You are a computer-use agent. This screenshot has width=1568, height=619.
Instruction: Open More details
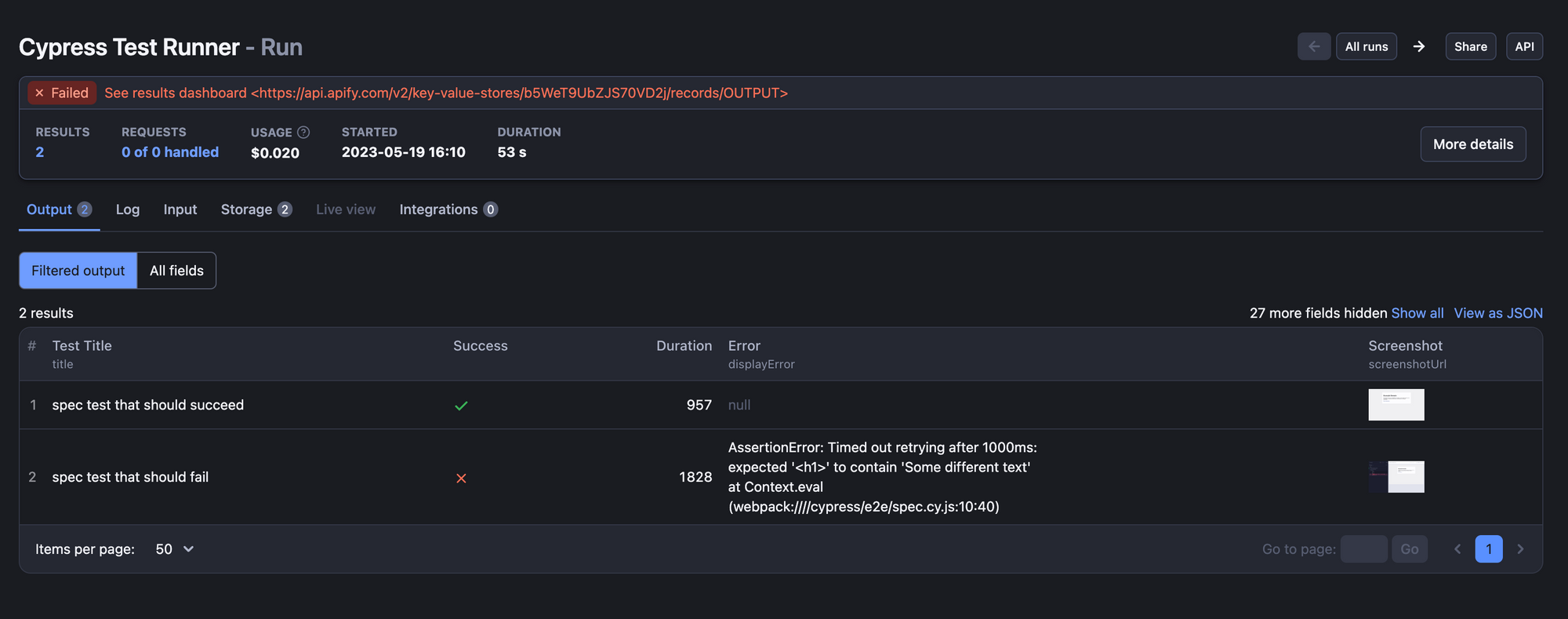(1473, 144)
